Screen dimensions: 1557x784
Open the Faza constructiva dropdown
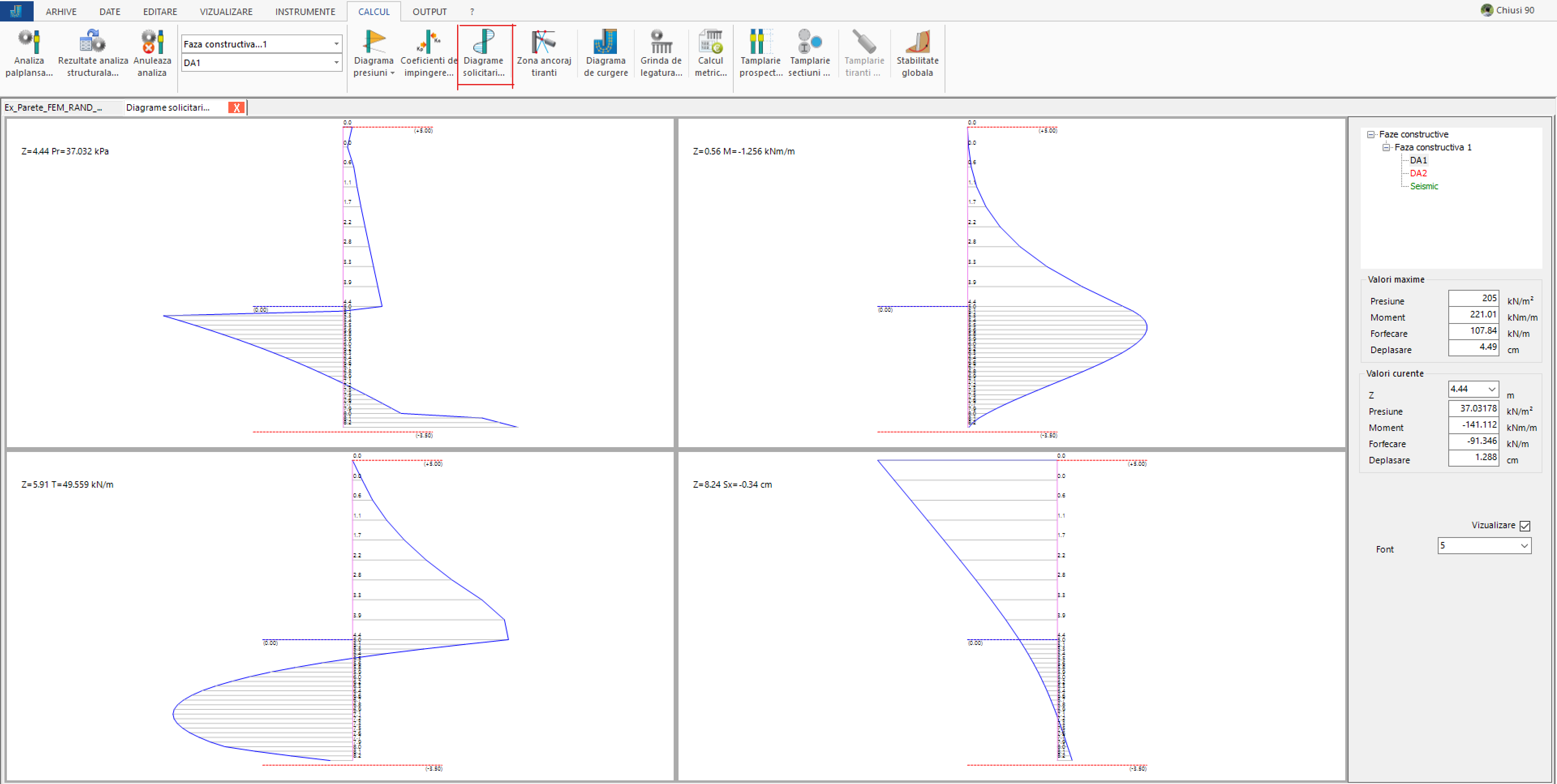[x=336, y=43]
